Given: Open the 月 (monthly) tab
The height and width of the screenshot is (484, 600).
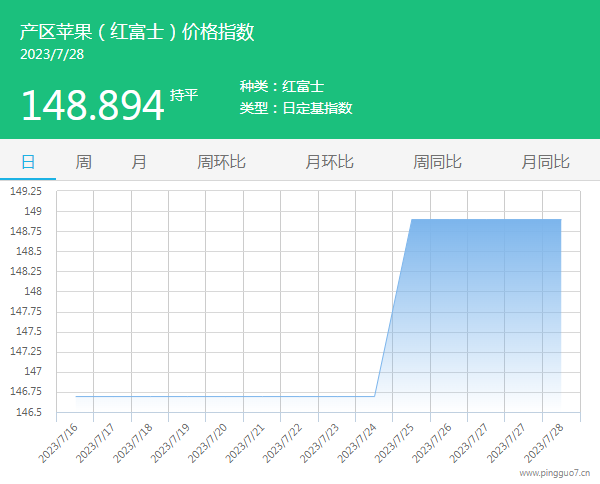Looking at the screenshot, I should pos(139,162).
